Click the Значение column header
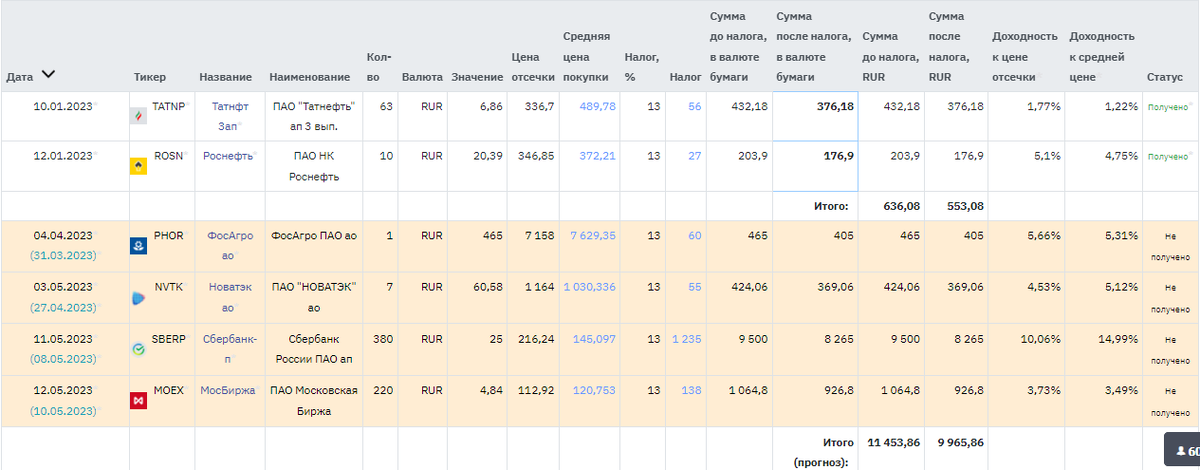 [477, 77]
